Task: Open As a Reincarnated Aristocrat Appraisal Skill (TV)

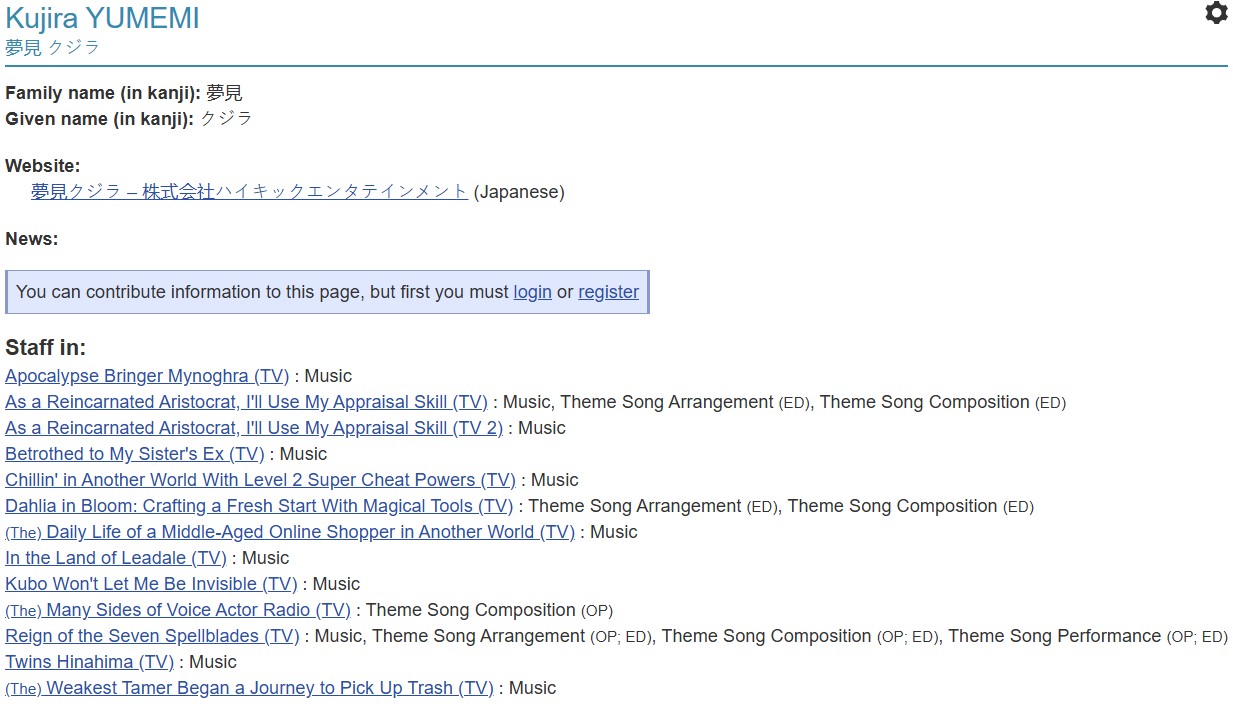Action: tap(246, 402)
